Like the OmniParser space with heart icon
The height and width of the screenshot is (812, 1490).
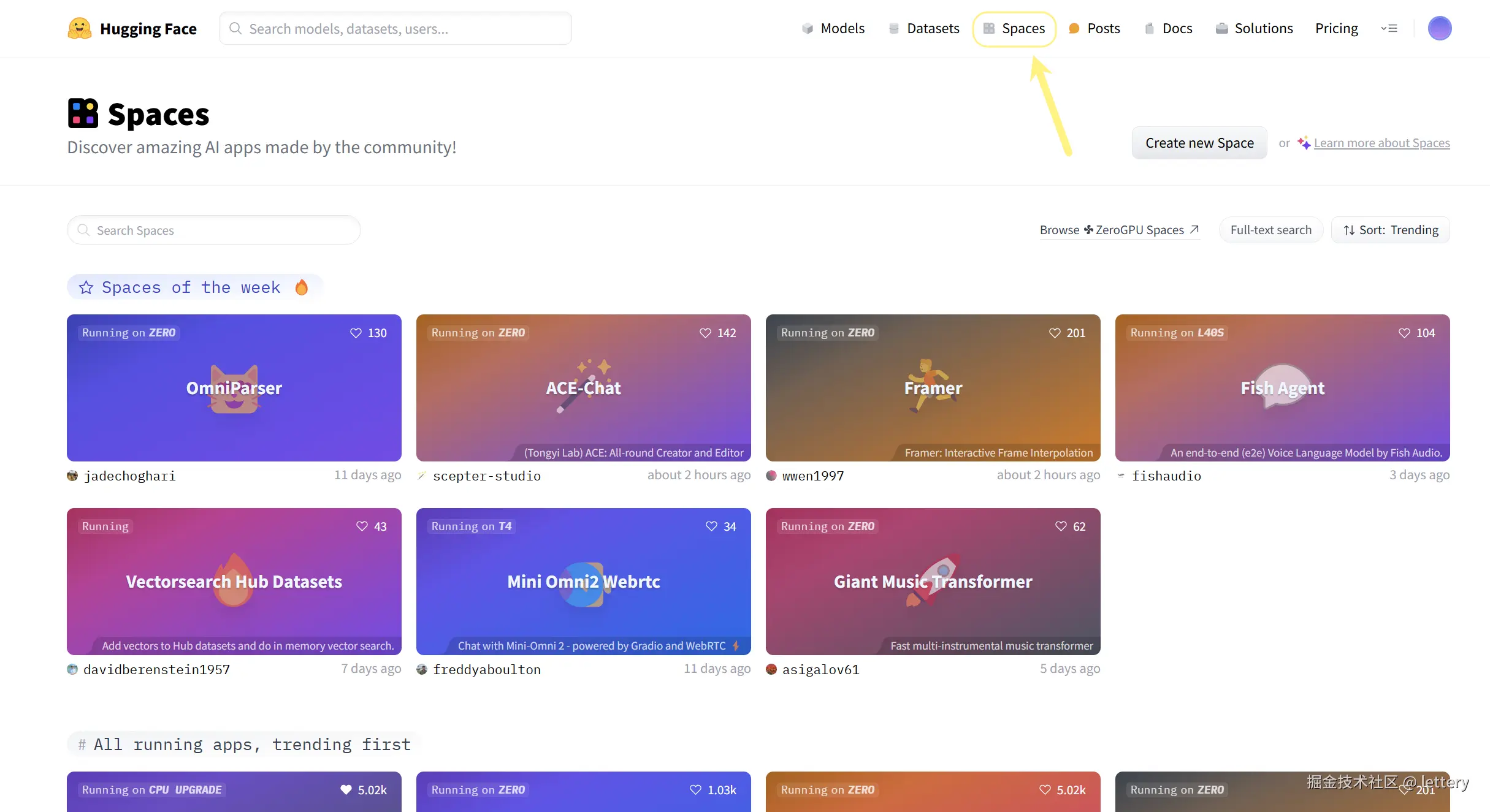(x=356, y=333)
